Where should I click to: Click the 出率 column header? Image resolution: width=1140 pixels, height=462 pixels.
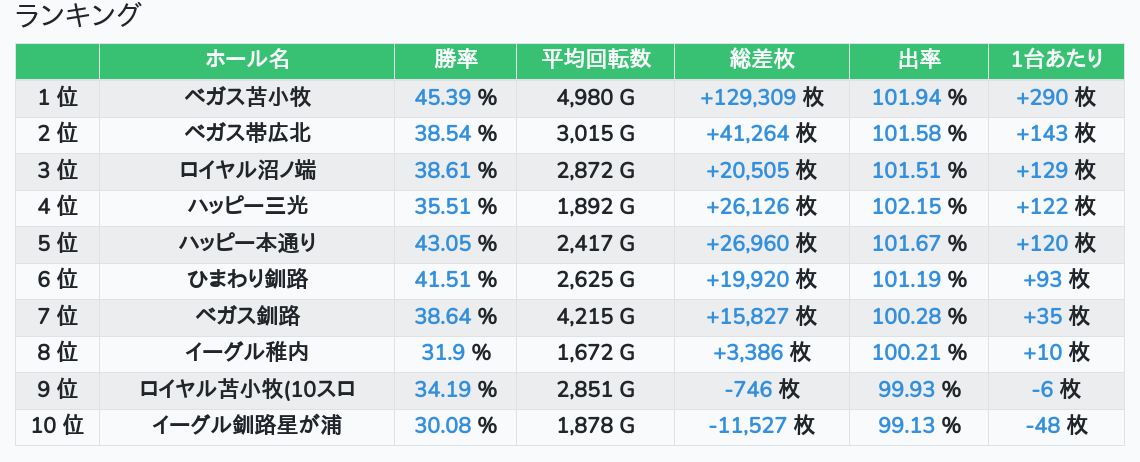[919, 60]
